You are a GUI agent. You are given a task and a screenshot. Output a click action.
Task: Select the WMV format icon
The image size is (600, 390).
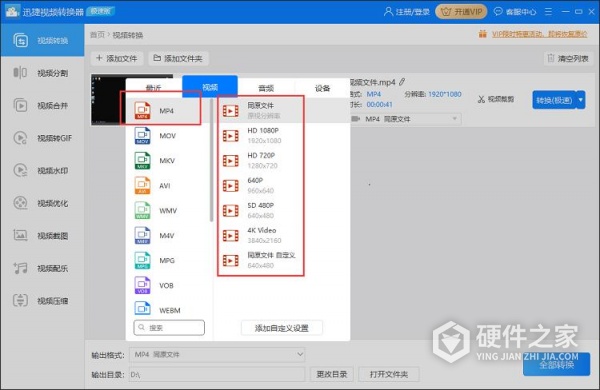(x=142, y=211)
